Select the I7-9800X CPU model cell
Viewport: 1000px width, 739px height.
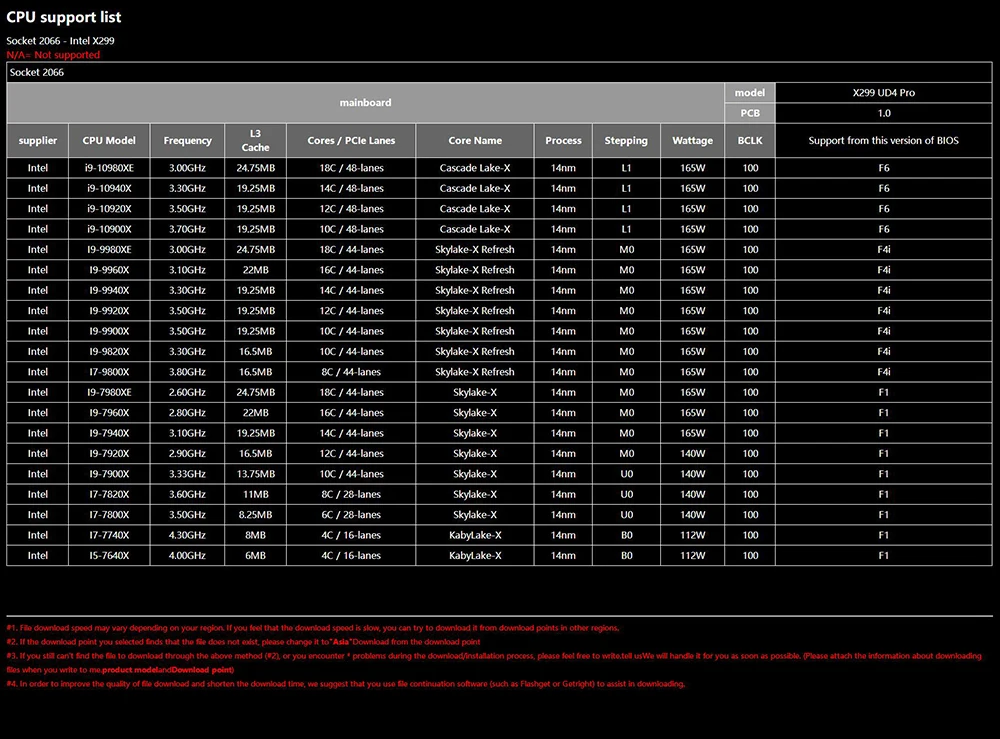pos(109,372)
